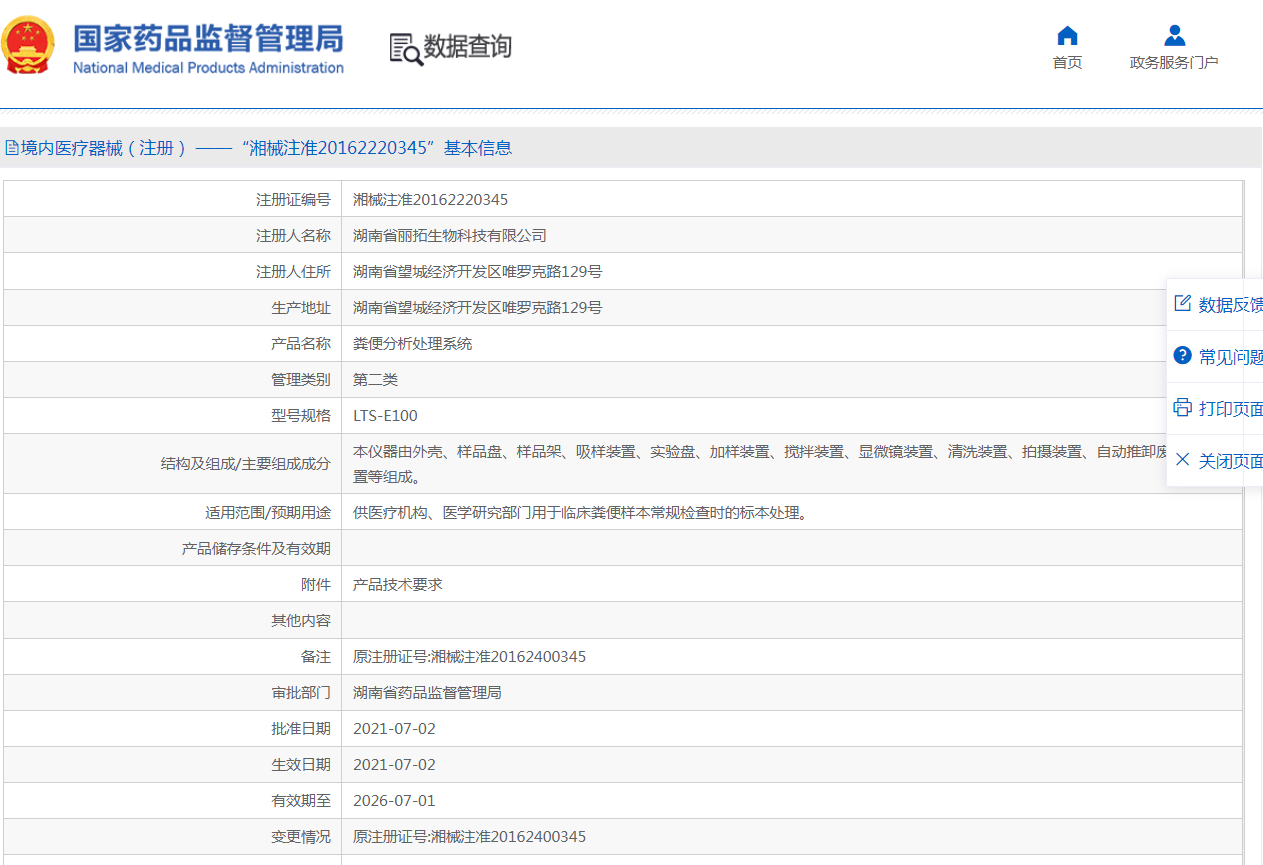
Task: Click the 变更情况 value text
Action: pyautogui.click(x=469, y=837)
